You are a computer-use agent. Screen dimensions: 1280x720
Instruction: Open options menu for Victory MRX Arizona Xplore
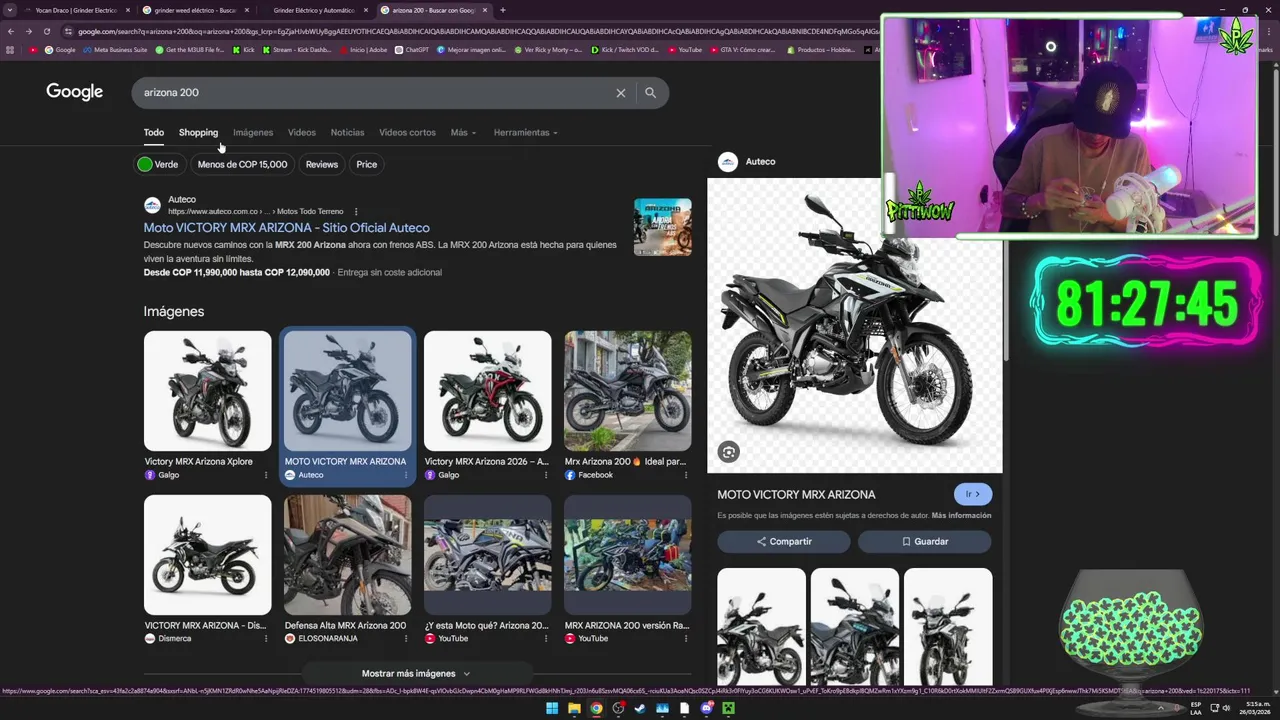click(x=266, y=475)
